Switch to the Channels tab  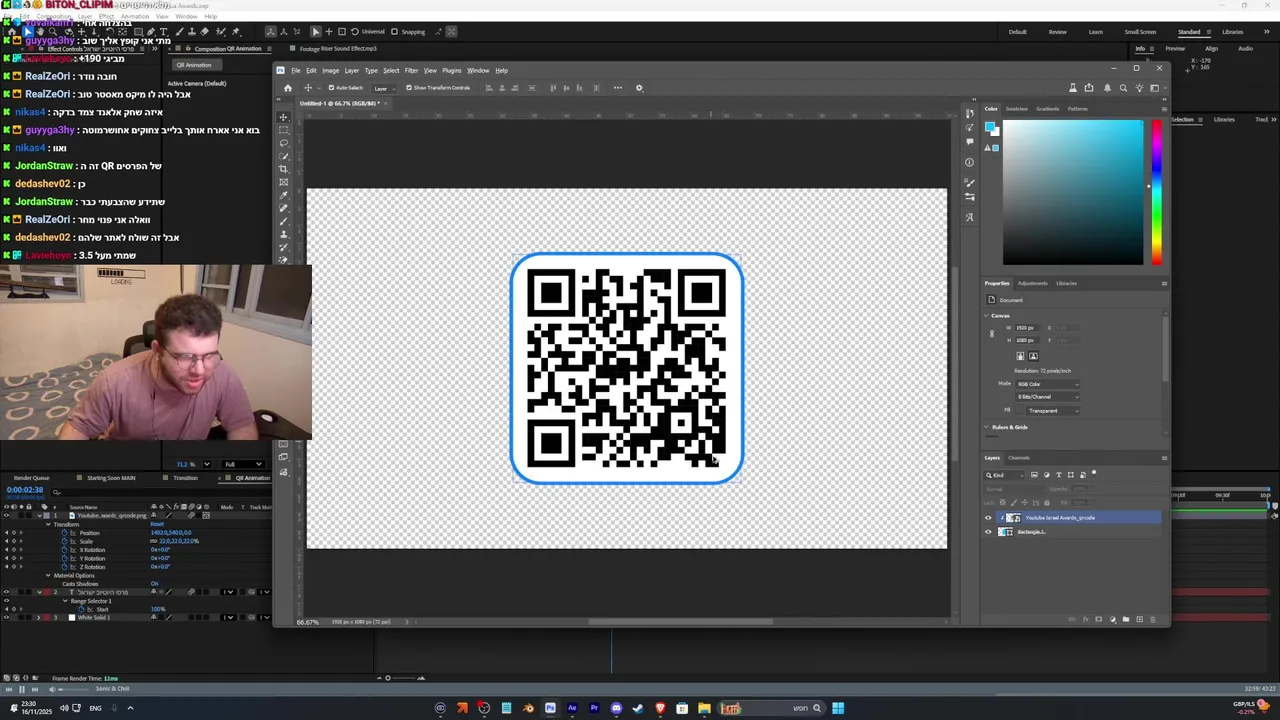click(1018, 458)
